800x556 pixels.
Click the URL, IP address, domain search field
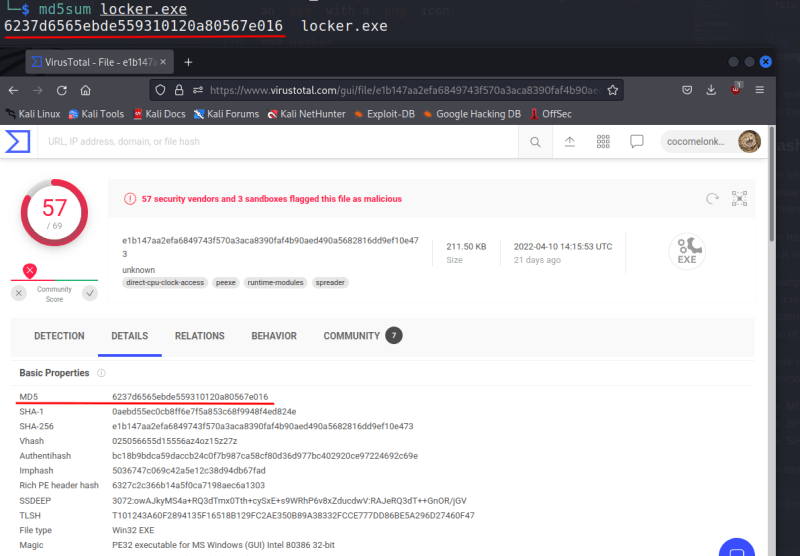[280, 141]
